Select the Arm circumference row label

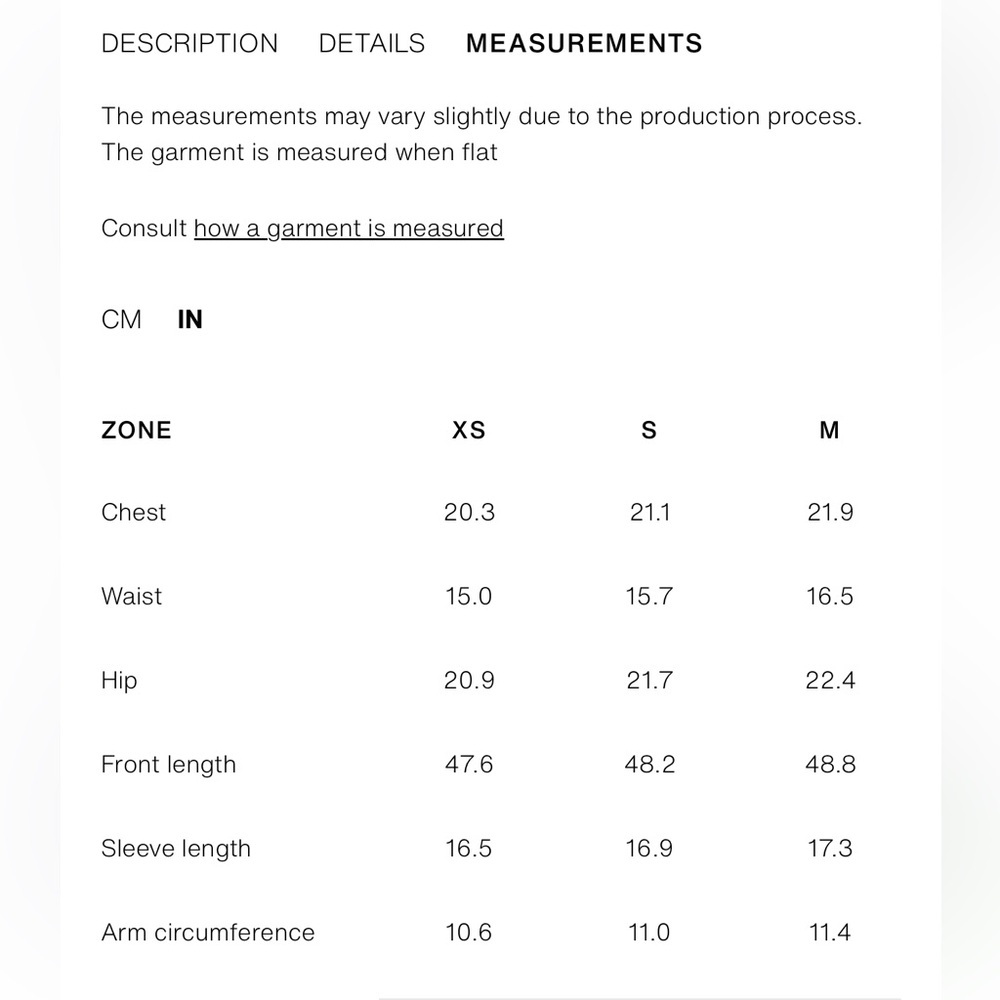pyautogui.click(x=208, y=932)
